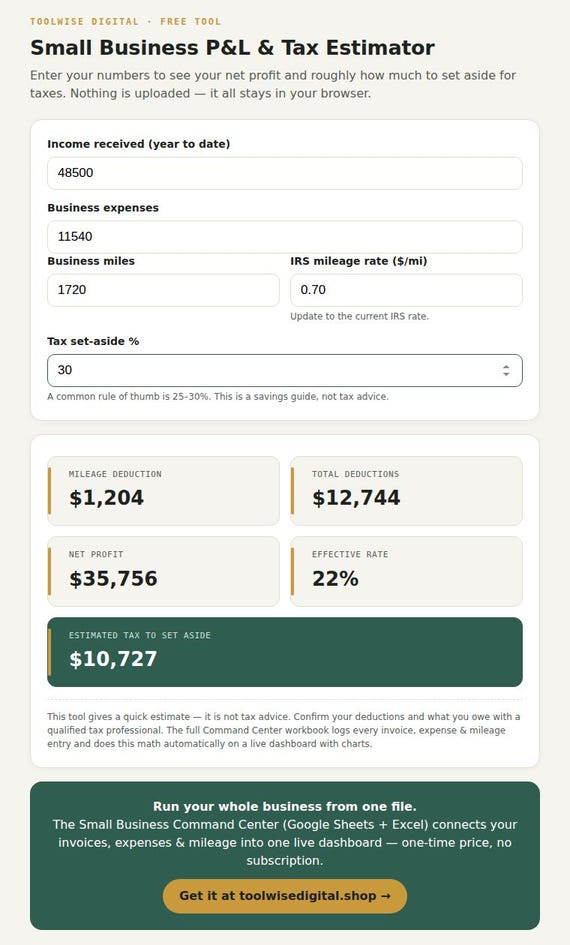Select the Estimated Tax to Set Aside panel

284,652
